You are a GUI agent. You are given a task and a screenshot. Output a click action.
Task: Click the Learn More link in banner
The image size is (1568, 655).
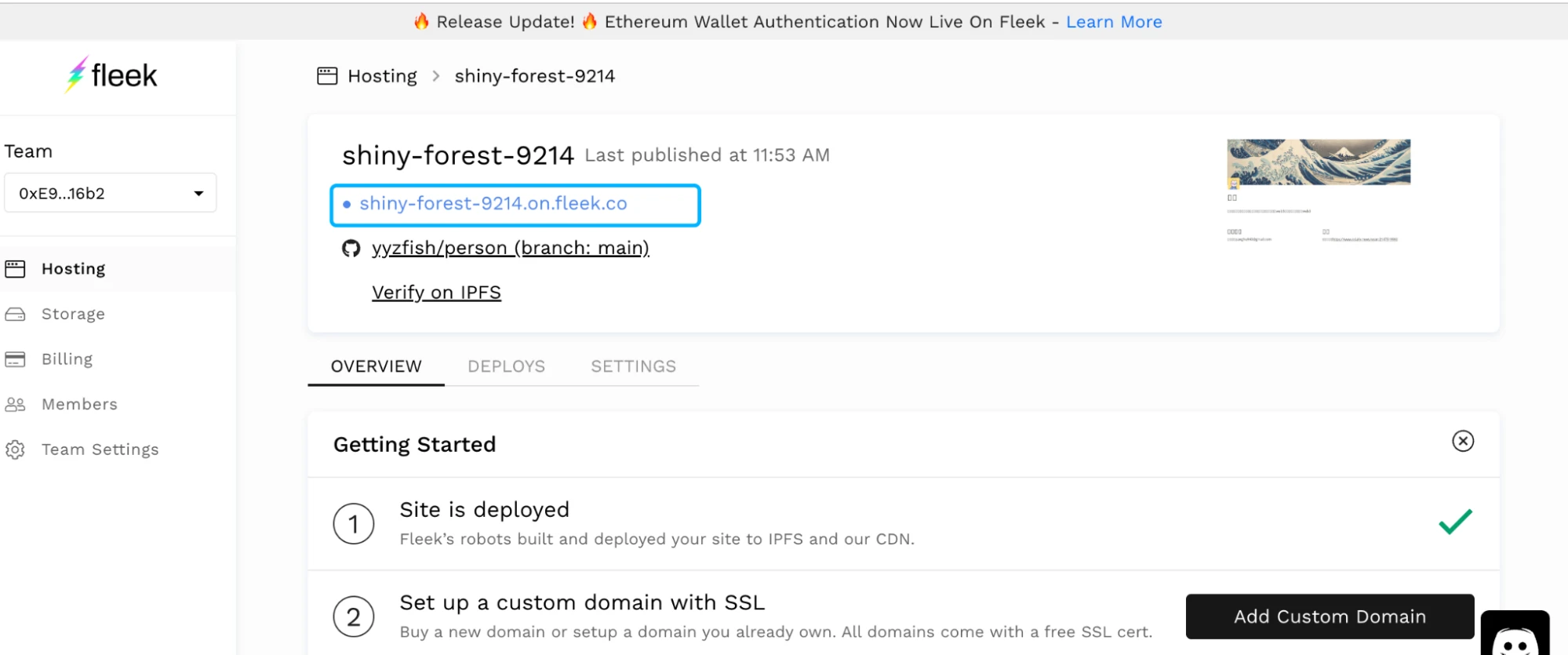pos(1114,22)
